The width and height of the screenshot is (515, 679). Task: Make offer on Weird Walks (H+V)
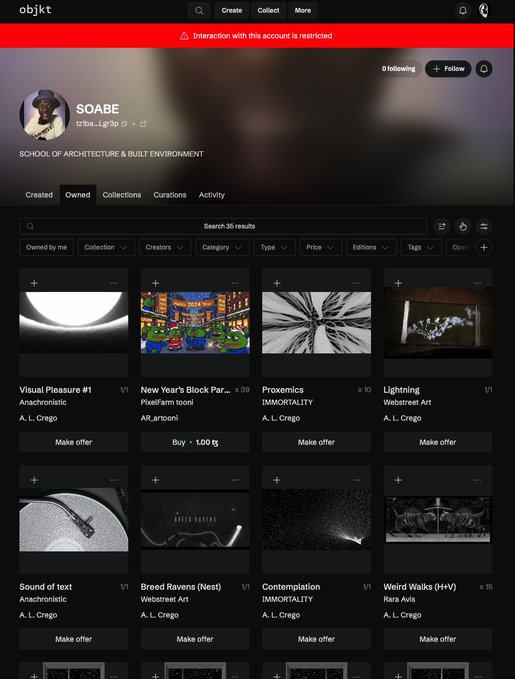(437, 639)
